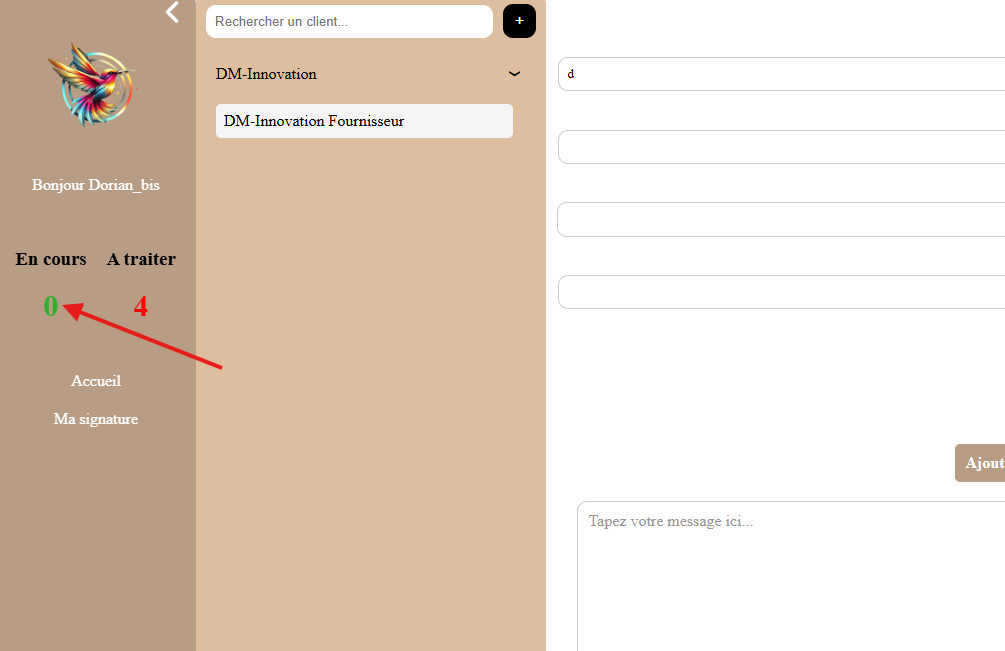
Task: Click the hummingbird logo
Action: click(92, 83)
